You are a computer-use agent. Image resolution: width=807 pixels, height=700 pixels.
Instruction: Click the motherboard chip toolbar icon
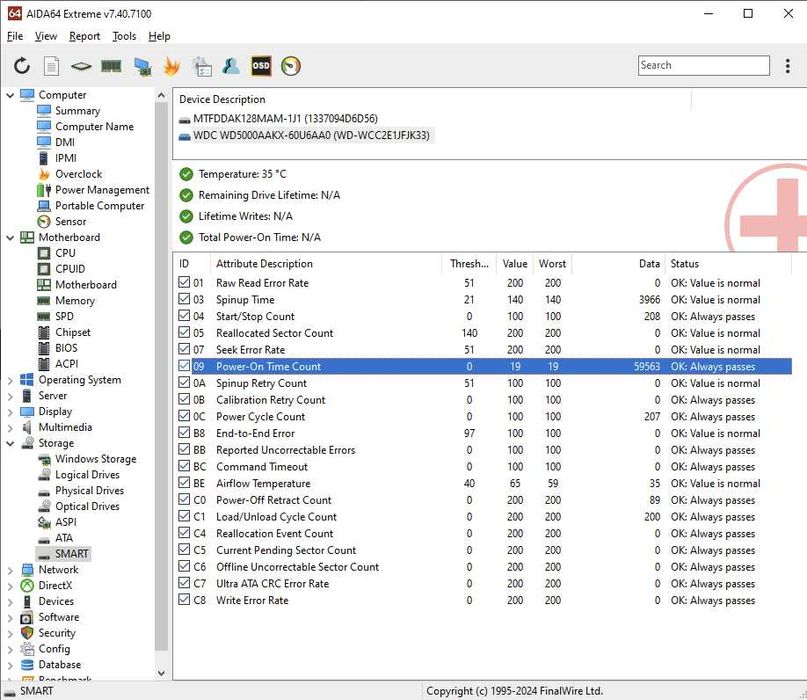coord(81,66)
